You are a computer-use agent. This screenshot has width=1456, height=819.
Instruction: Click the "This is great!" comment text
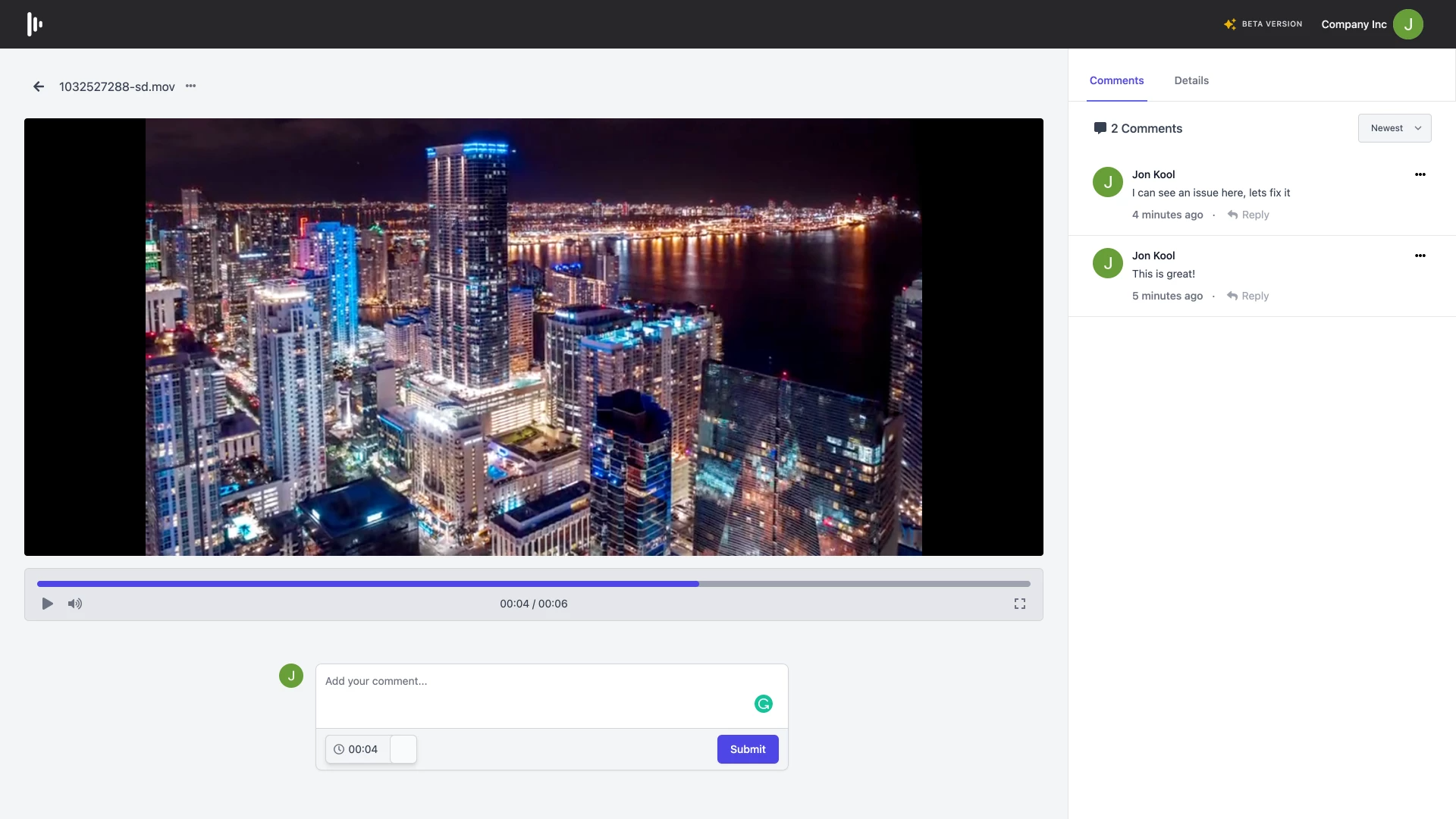point(1163,274)
